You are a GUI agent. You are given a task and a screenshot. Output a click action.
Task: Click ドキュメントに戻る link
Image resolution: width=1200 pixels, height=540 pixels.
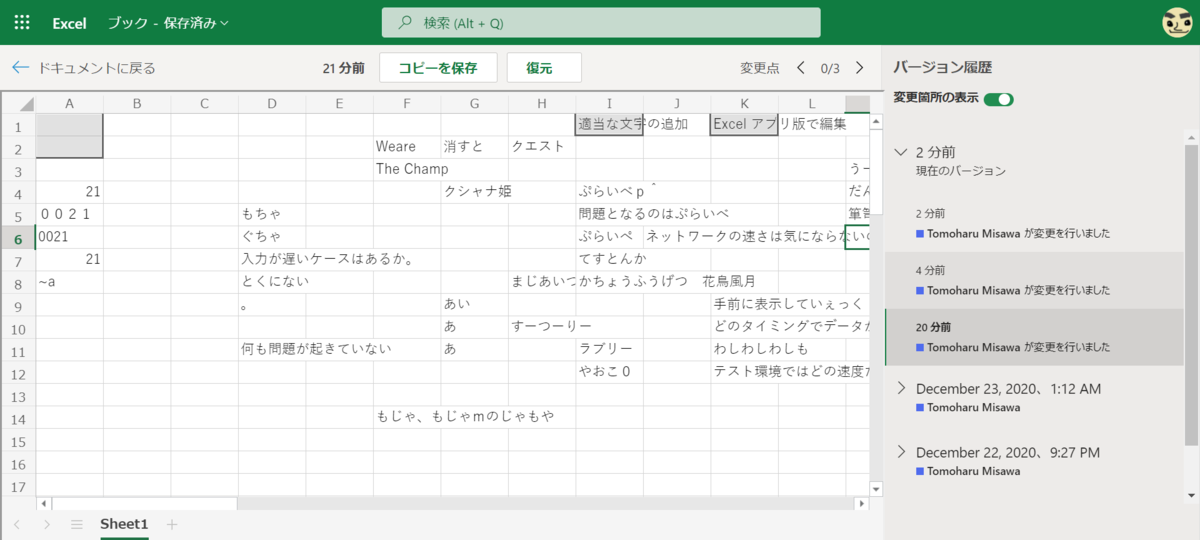pos(96,68)
